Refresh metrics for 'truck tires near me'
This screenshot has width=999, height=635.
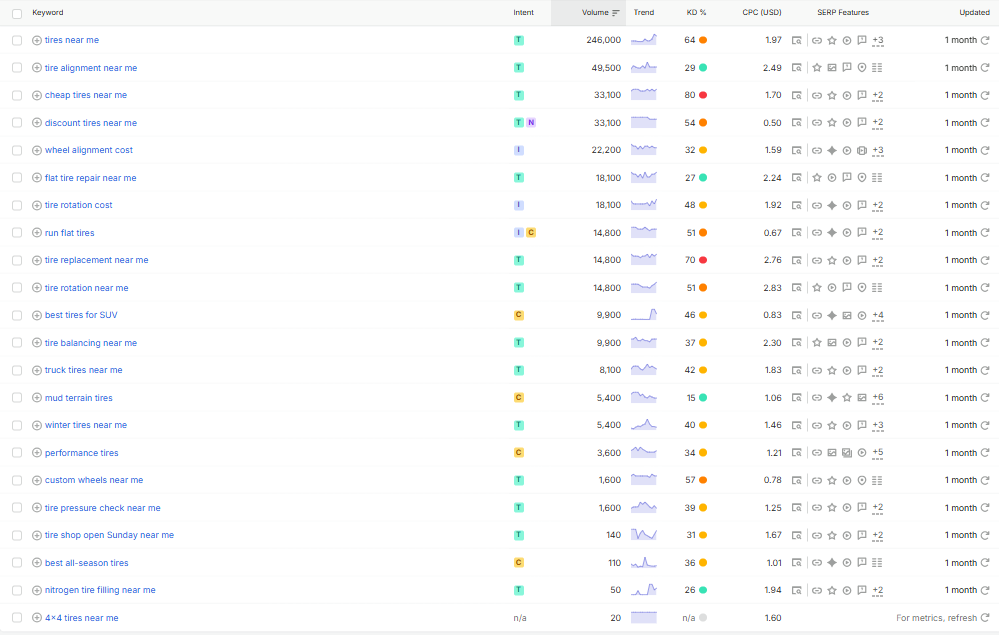[x=985, y=370]
